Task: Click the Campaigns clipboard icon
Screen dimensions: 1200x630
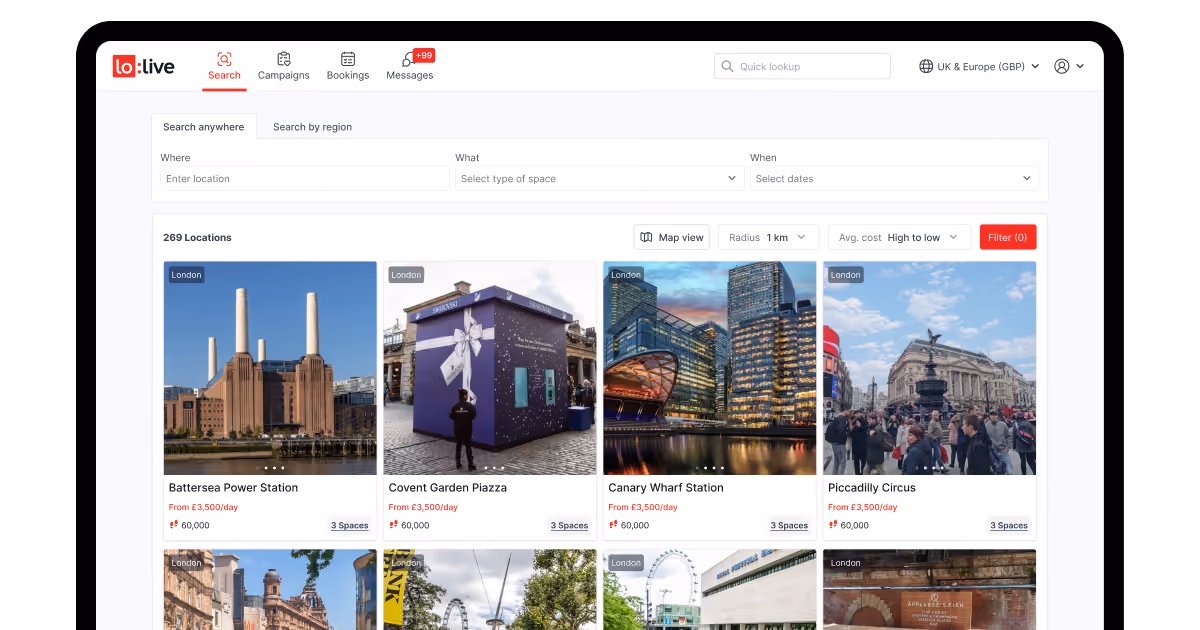Action: click(284, 59)
